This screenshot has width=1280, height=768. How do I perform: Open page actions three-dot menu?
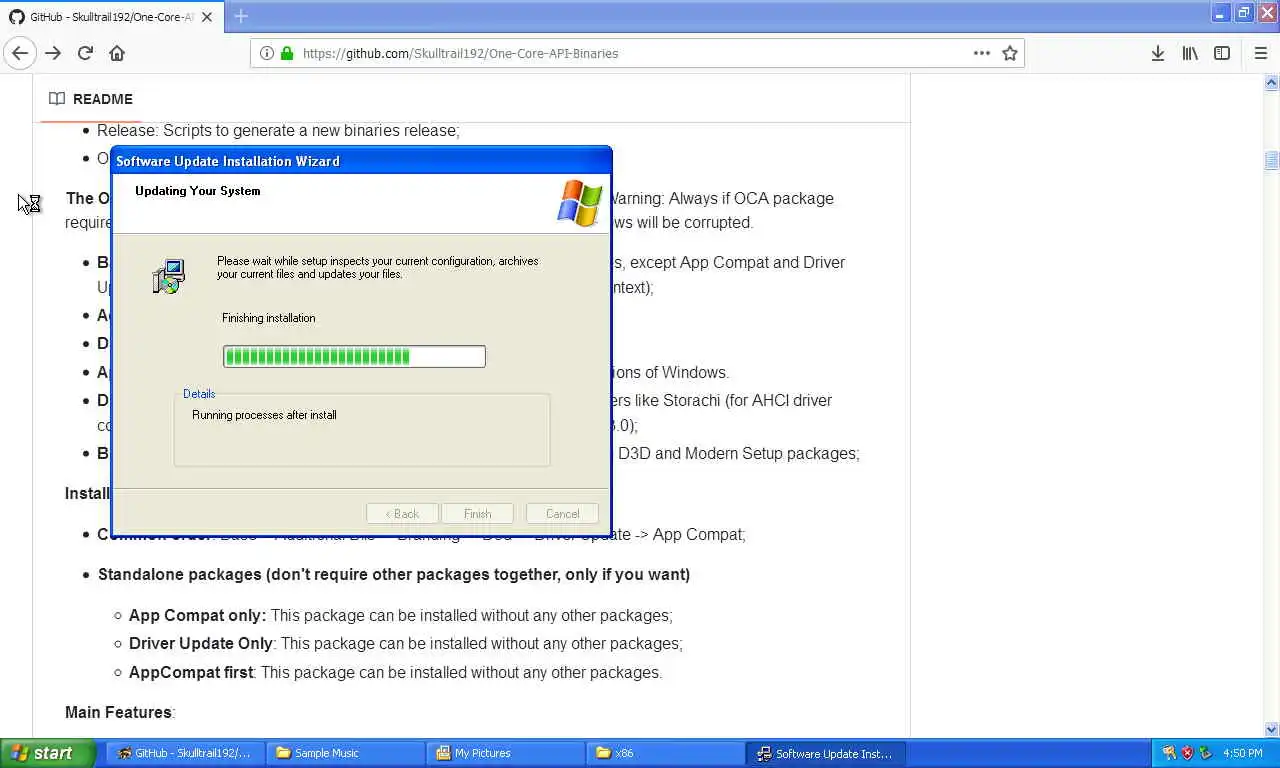(x=982, y=53)
